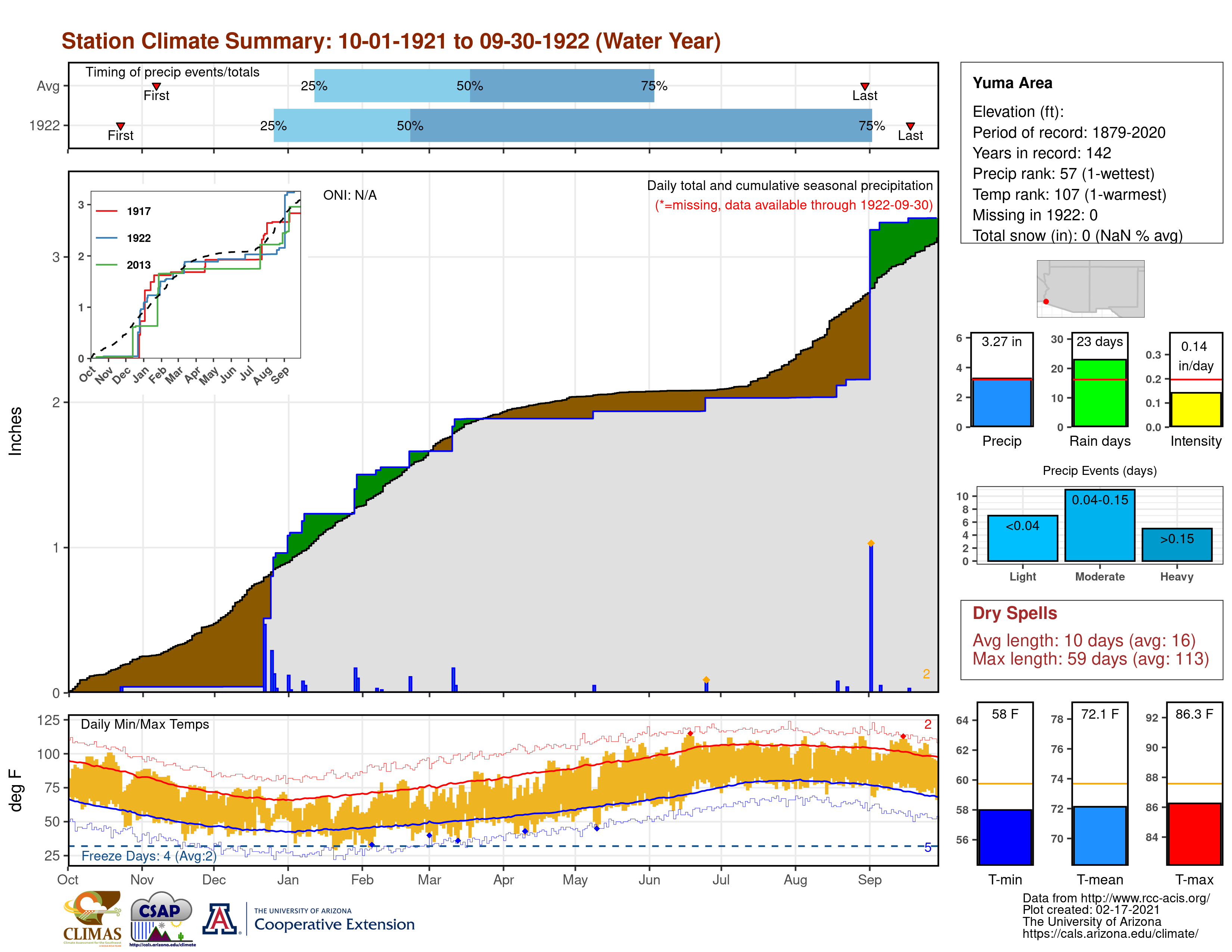Click the 1922 row Last marker triangle
The height and width of the screenshot is (952, 1232).
pyautogui.click(x=910, y=126)
